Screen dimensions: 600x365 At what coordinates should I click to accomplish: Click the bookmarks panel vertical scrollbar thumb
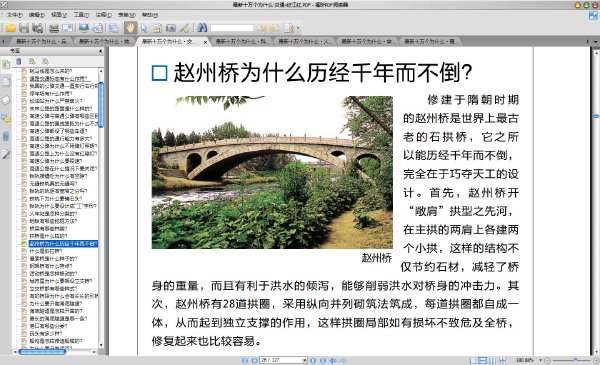point(101,104)
